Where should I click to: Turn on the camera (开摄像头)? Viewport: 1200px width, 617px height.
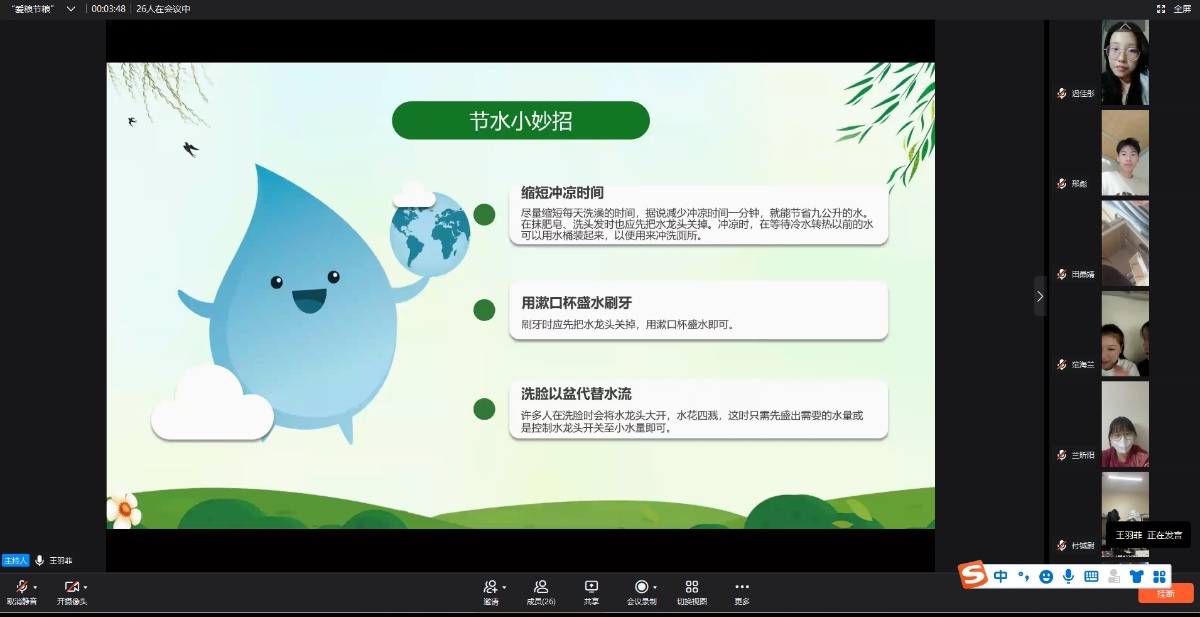pos(71,586)
